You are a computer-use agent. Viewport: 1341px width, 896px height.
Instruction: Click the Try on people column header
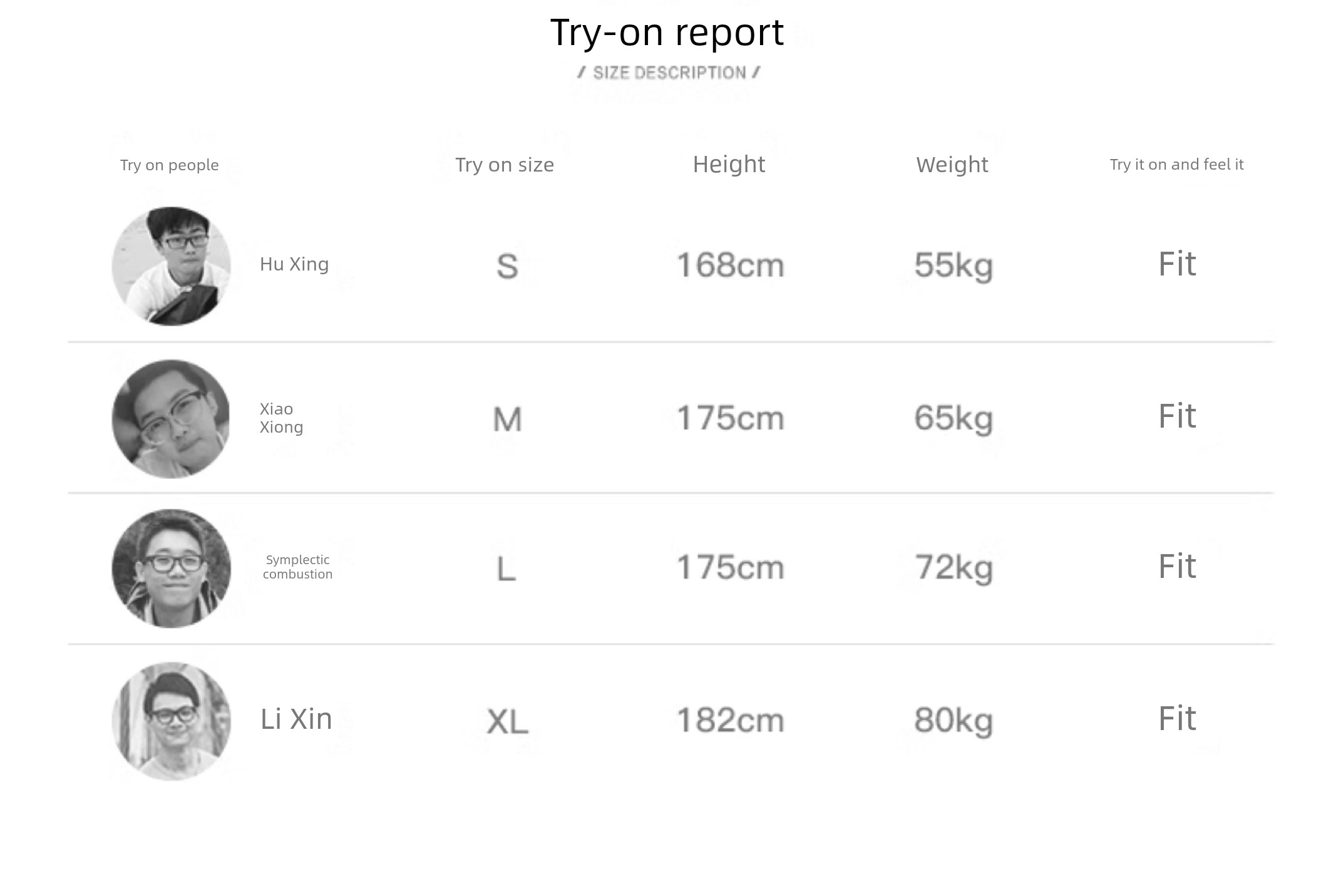(x=170, y=165)
